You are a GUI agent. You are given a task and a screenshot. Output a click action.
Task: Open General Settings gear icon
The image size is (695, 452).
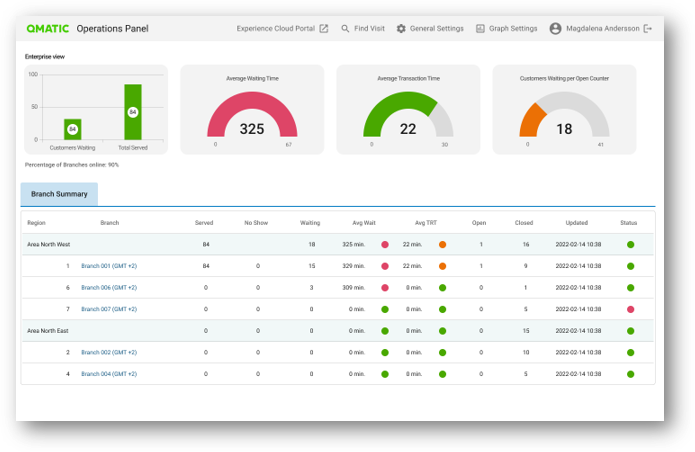point(401,29)
